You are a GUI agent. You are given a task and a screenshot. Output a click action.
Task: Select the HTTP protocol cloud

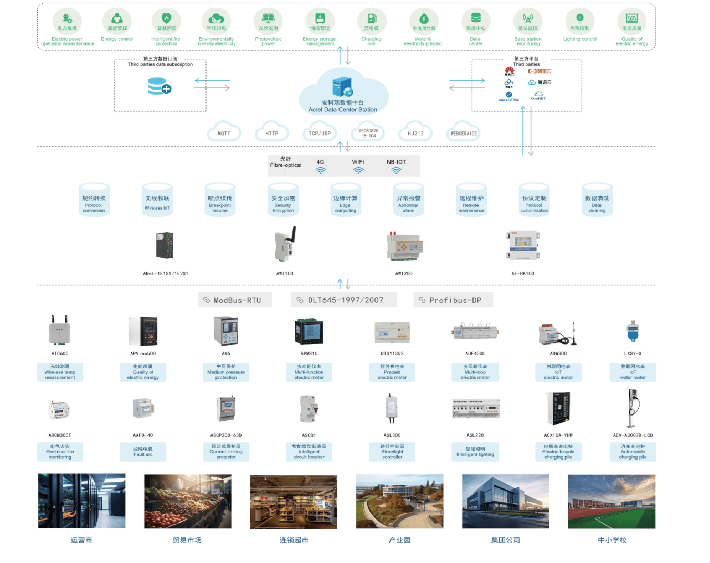272,132
